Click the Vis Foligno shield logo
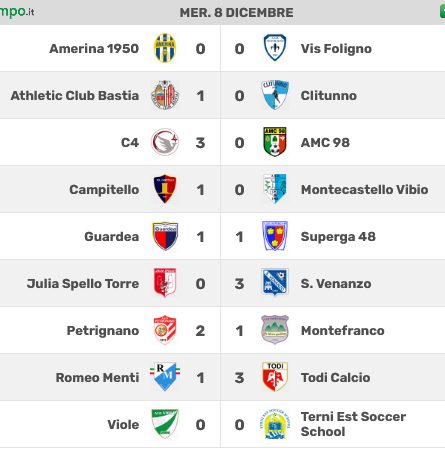445x454 pixels. pos(275,48)
